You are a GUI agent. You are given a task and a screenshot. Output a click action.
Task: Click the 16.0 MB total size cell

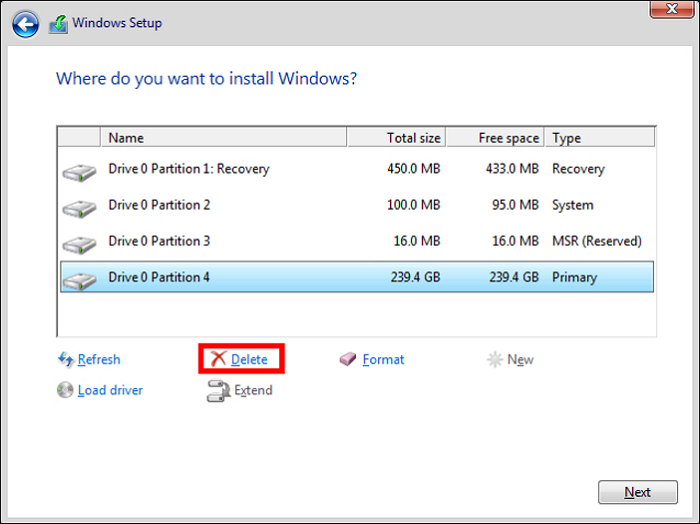point(417,241)
